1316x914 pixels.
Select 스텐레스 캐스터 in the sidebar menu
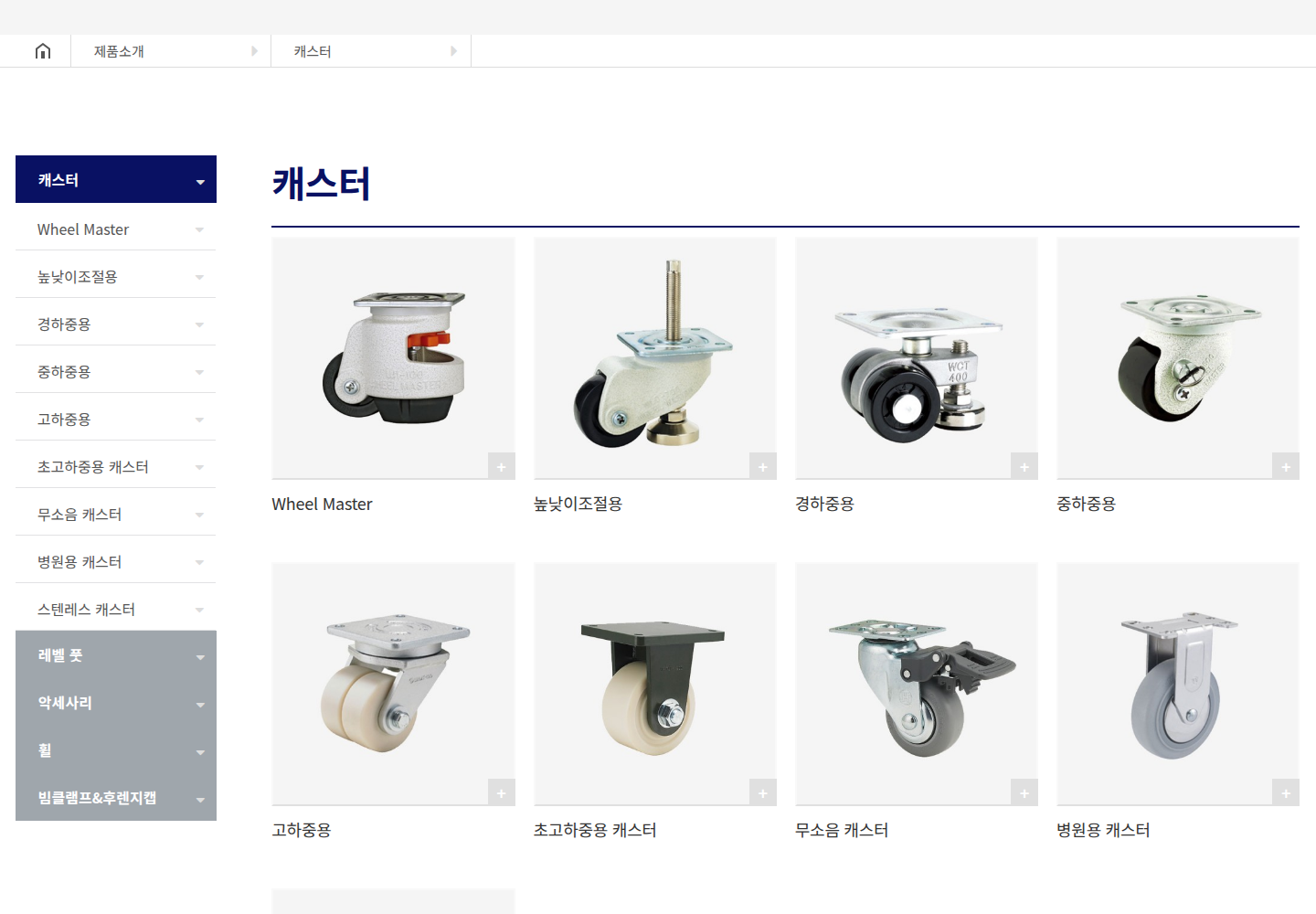point(116,609)
